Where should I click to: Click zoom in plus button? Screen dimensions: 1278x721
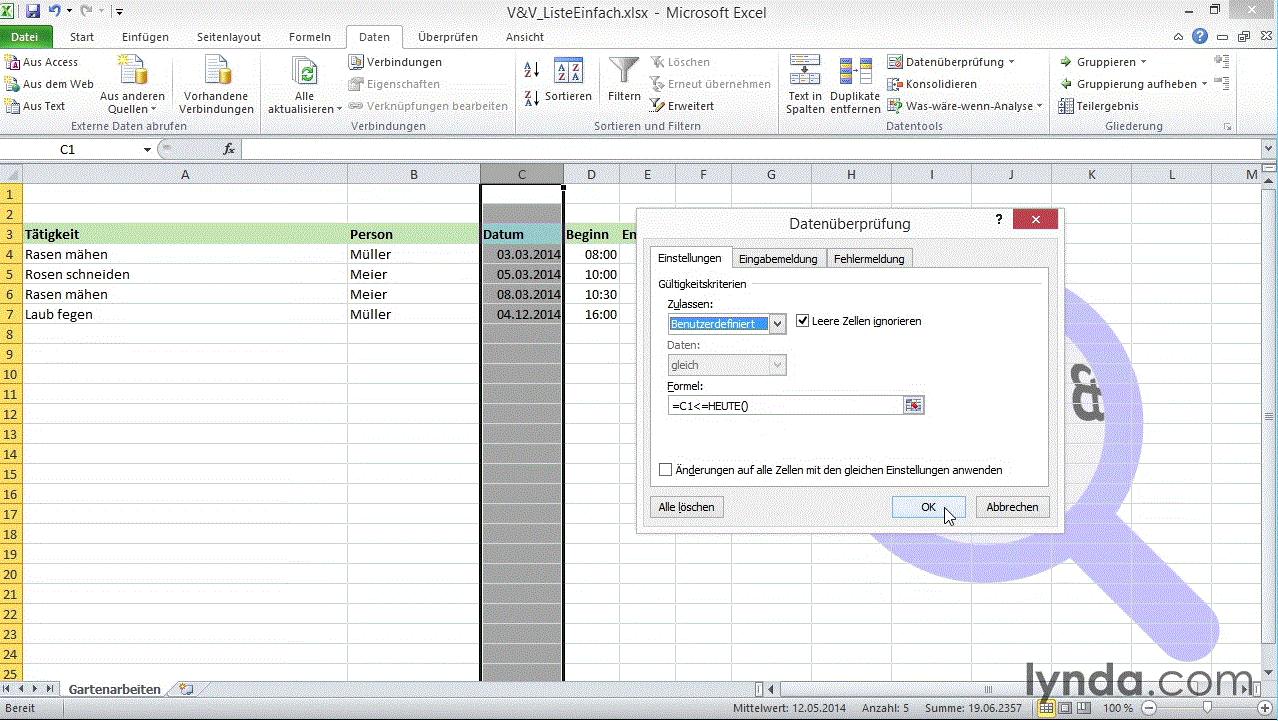coord(1266,708)
